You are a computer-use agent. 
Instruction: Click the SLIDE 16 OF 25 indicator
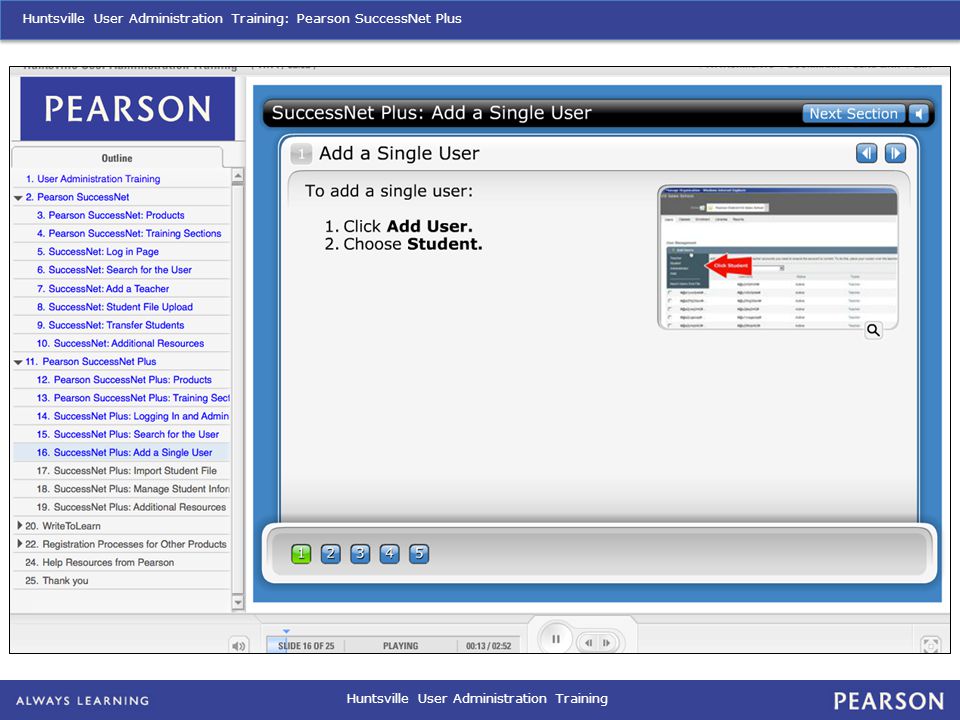pos(306,646)
